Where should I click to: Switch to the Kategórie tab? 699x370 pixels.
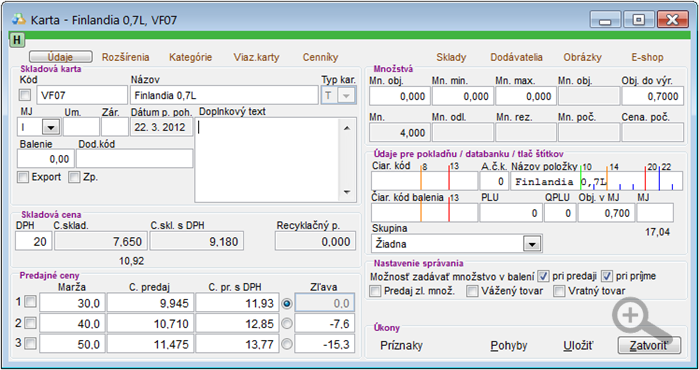(190, 57)
